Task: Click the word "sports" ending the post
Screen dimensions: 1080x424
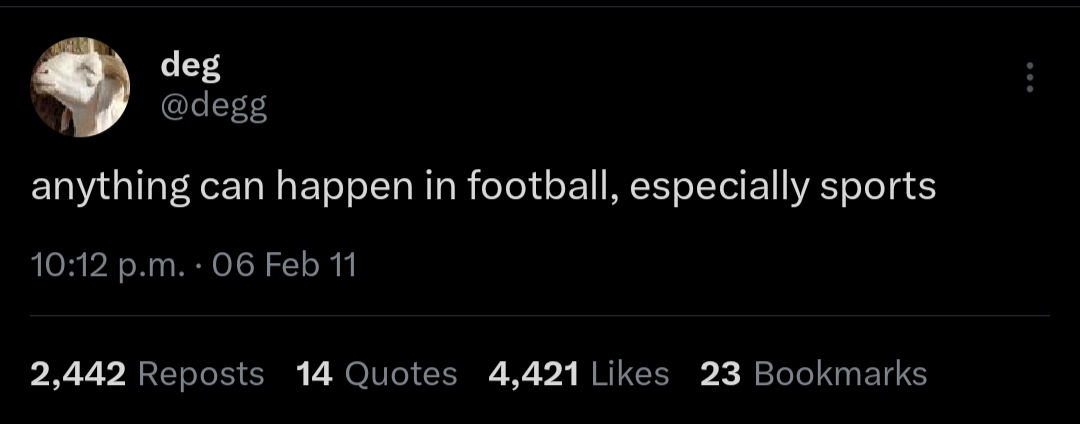Action: (880, 189)
